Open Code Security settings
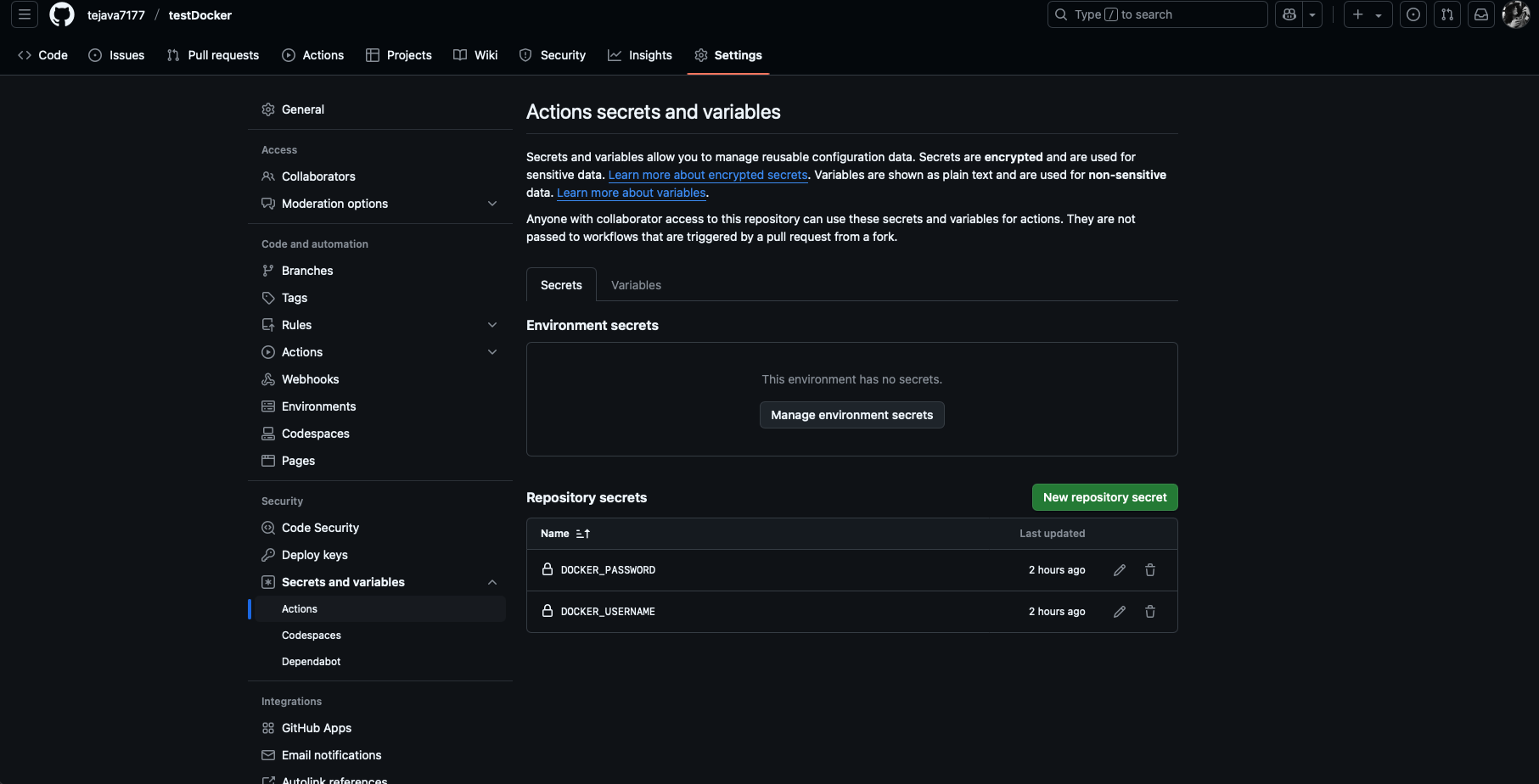 click(x=379, y=528)
